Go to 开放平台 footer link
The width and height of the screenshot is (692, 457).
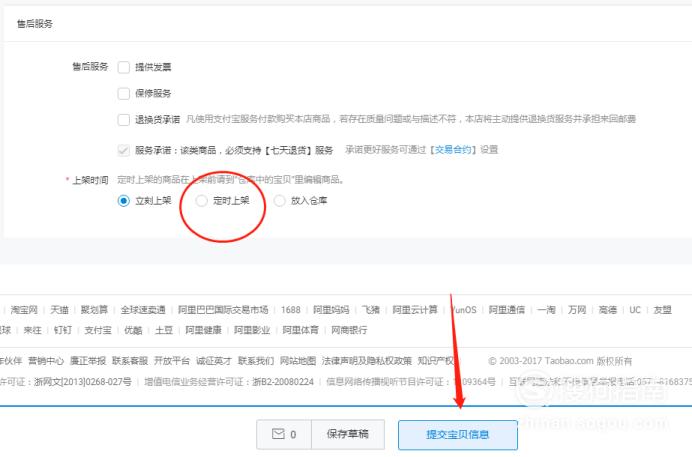click(x=172, y=361)
